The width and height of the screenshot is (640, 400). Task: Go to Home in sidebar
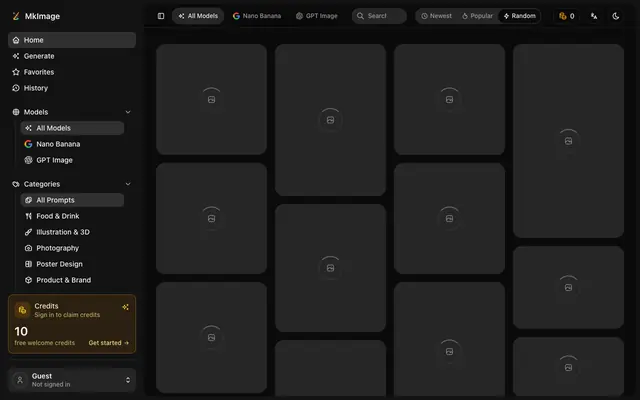click(x=72, y=40)
